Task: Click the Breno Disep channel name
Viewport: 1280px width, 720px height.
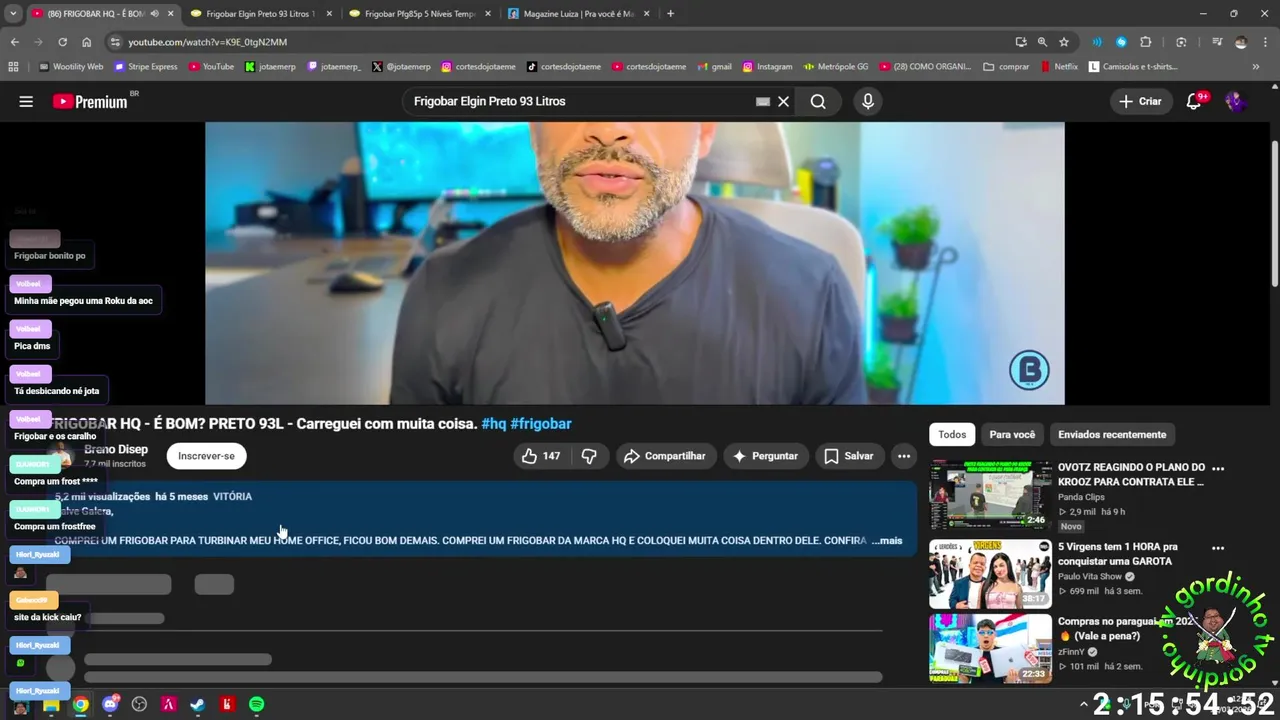Action: [116, 449]
